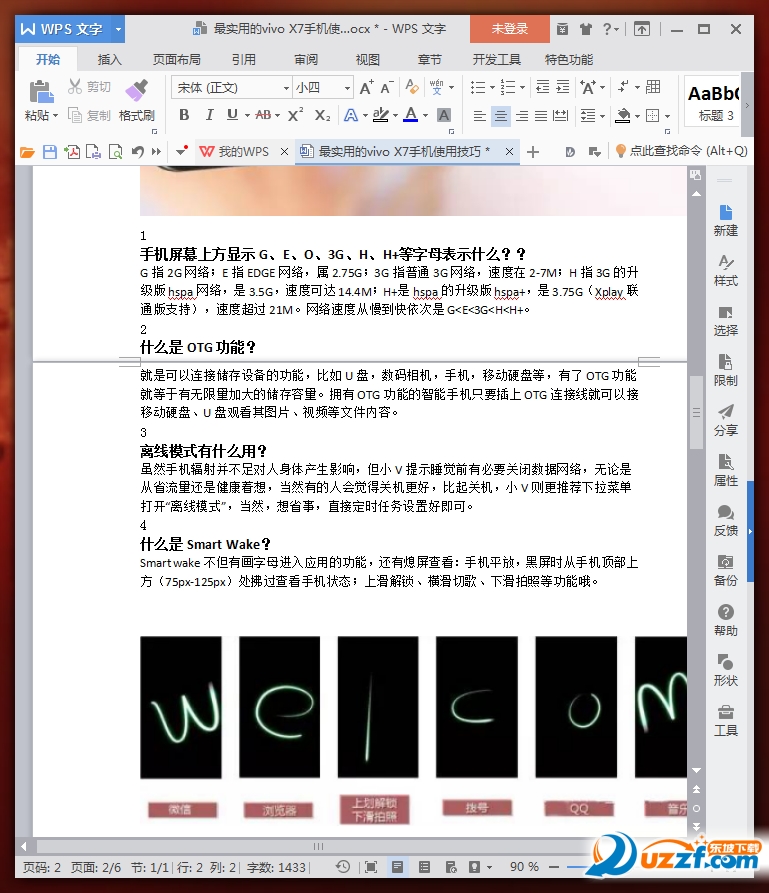769x893 pixels.
Task: Open 分享 share side panel
Action: click(725, 420)
